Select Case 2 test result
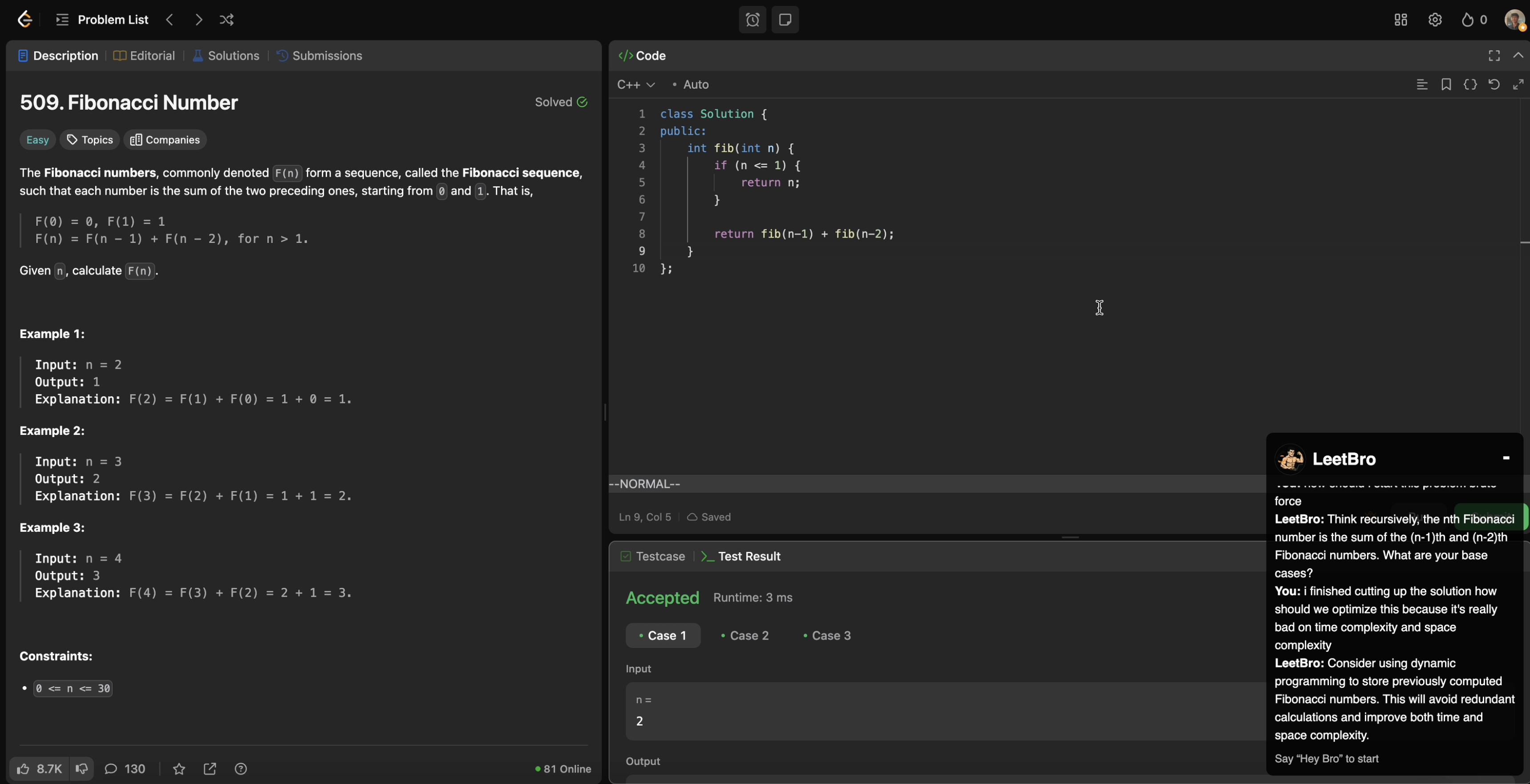 coord(745,635)
